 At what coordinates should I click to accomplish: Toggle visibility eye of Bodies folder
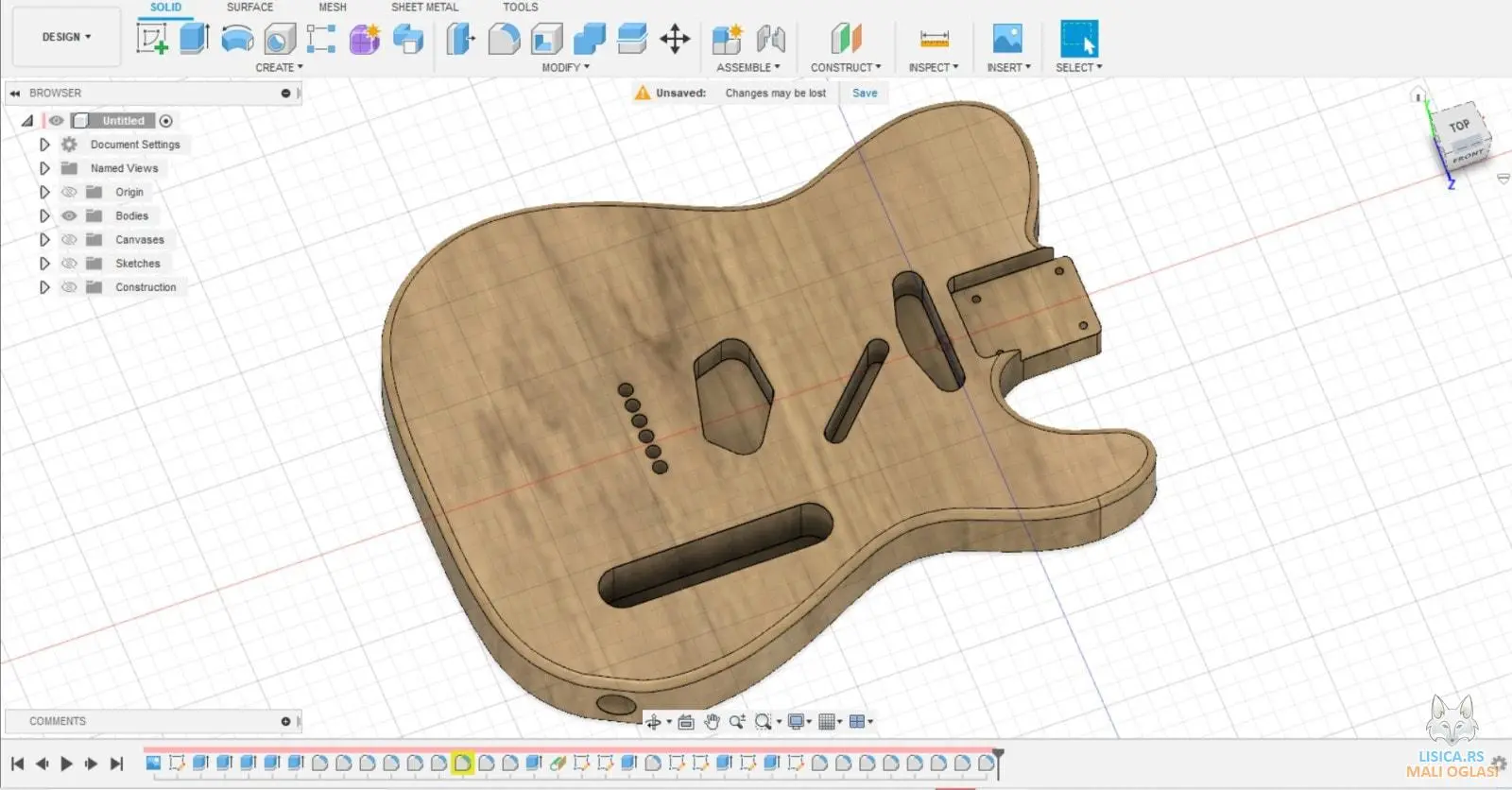coord(69,215)
